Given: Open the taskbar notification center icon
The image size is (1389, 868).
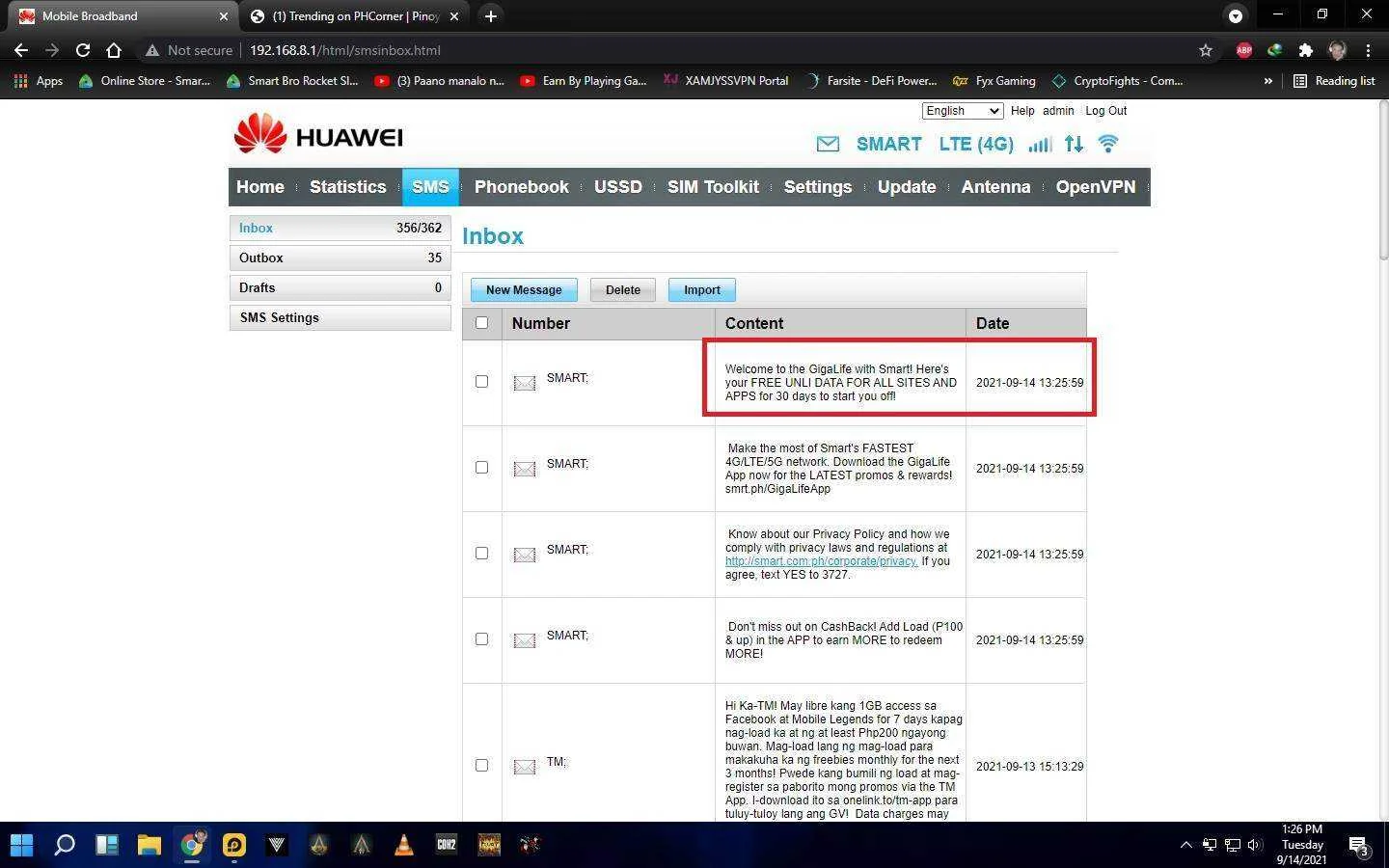Looking at the screenshot, I should pyautogui.click(x=1359, y=846).
